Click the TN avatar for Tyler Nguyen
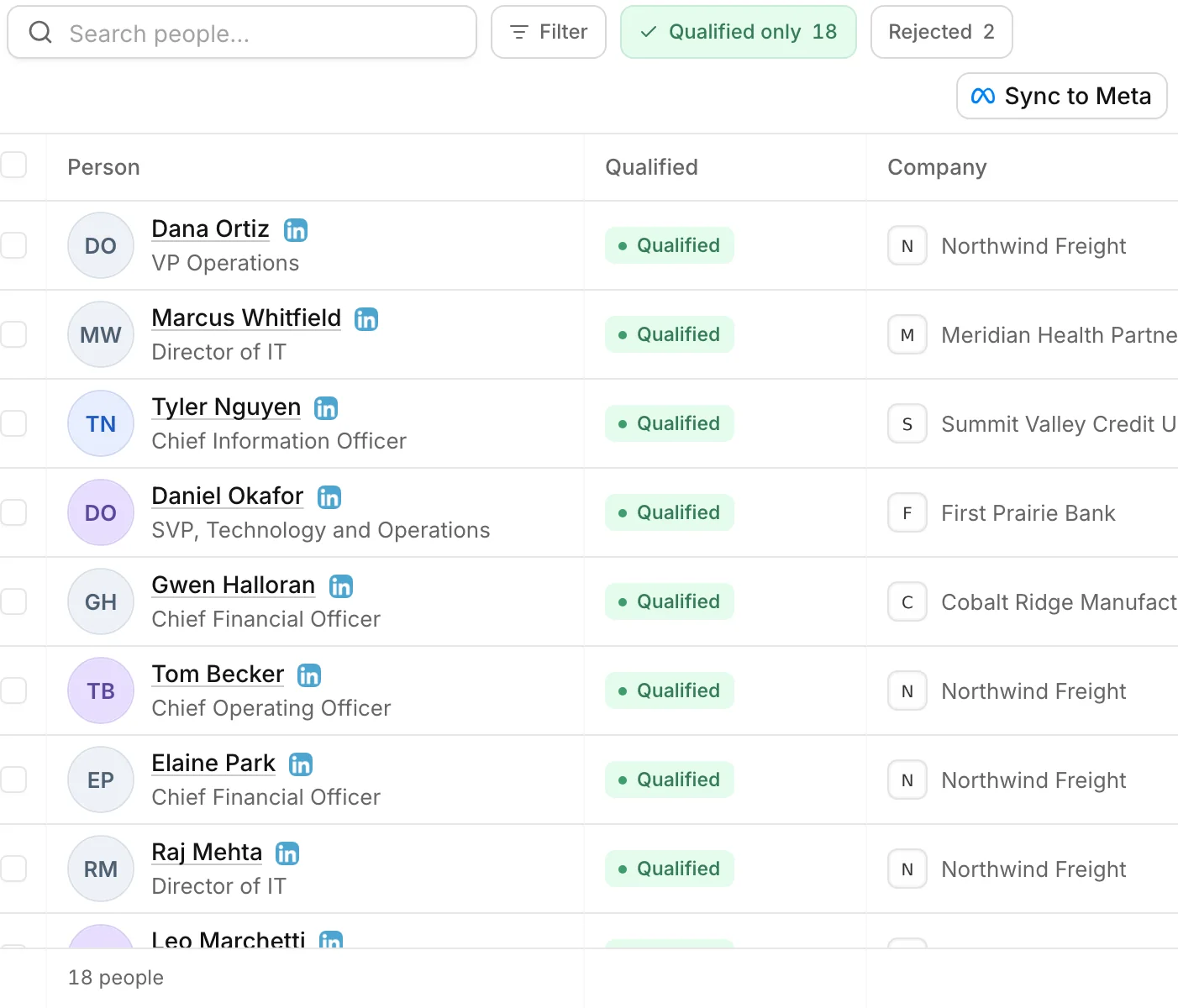 (x=101, y=423)
